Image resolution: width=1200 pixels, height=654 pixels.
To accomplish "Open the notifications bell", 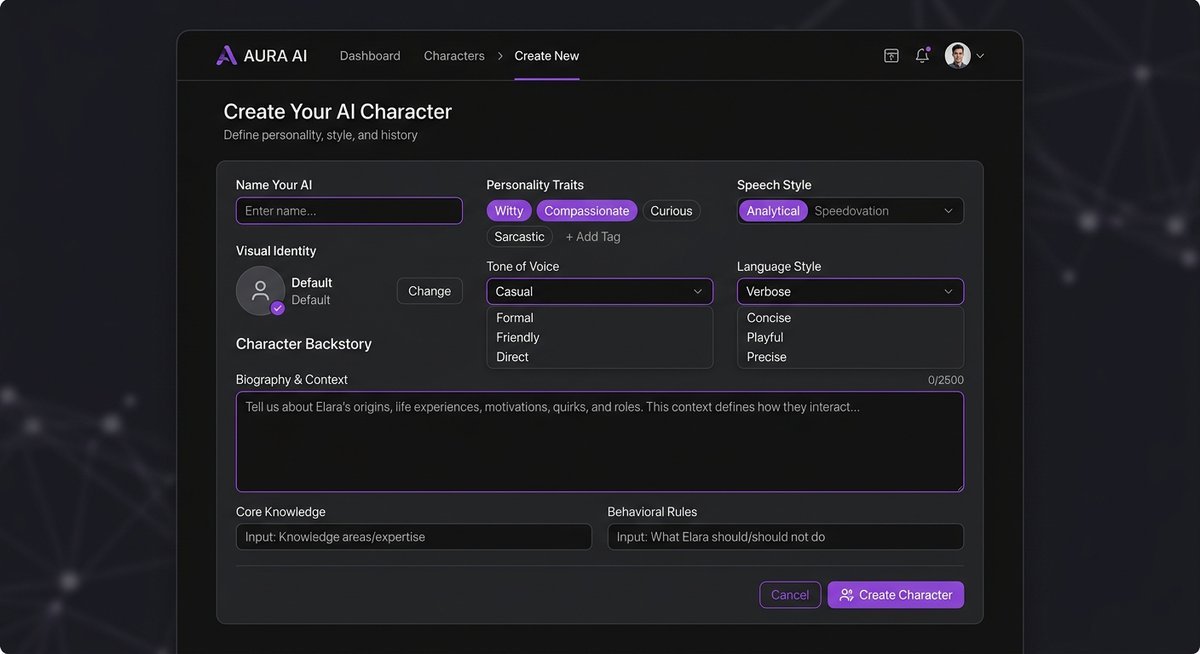I will pyautogui.click(x=922, y=56).
